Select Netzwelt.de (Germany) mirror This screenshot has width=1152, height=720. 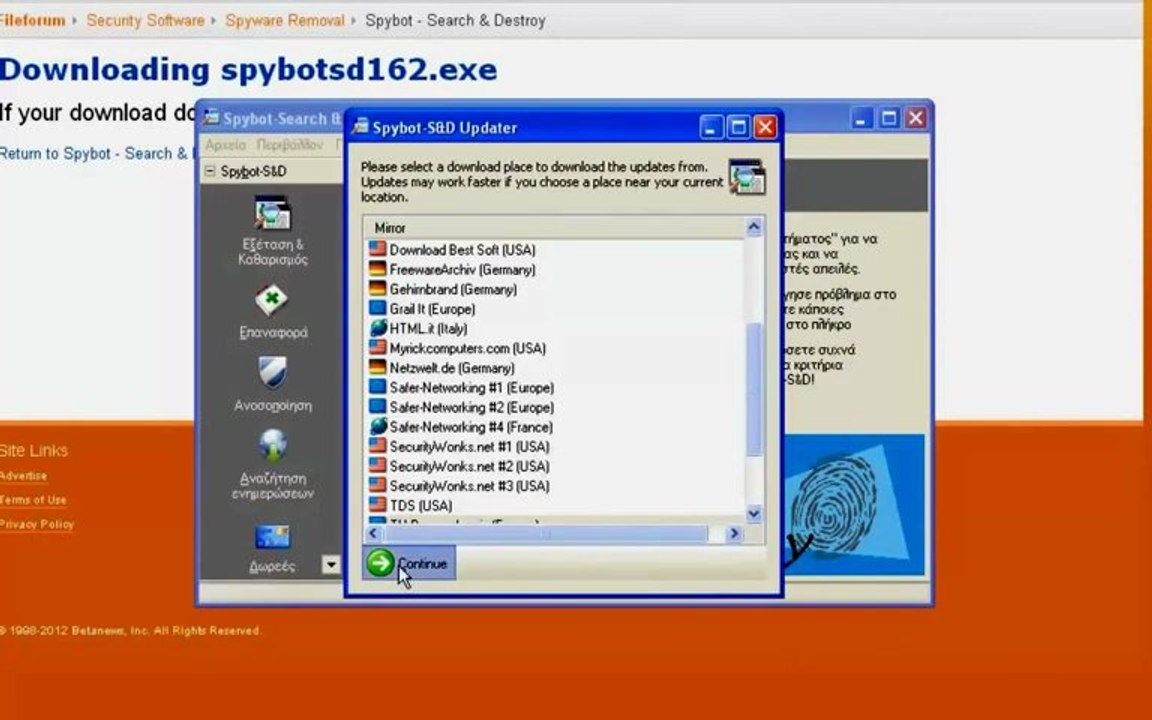point(452,368)
